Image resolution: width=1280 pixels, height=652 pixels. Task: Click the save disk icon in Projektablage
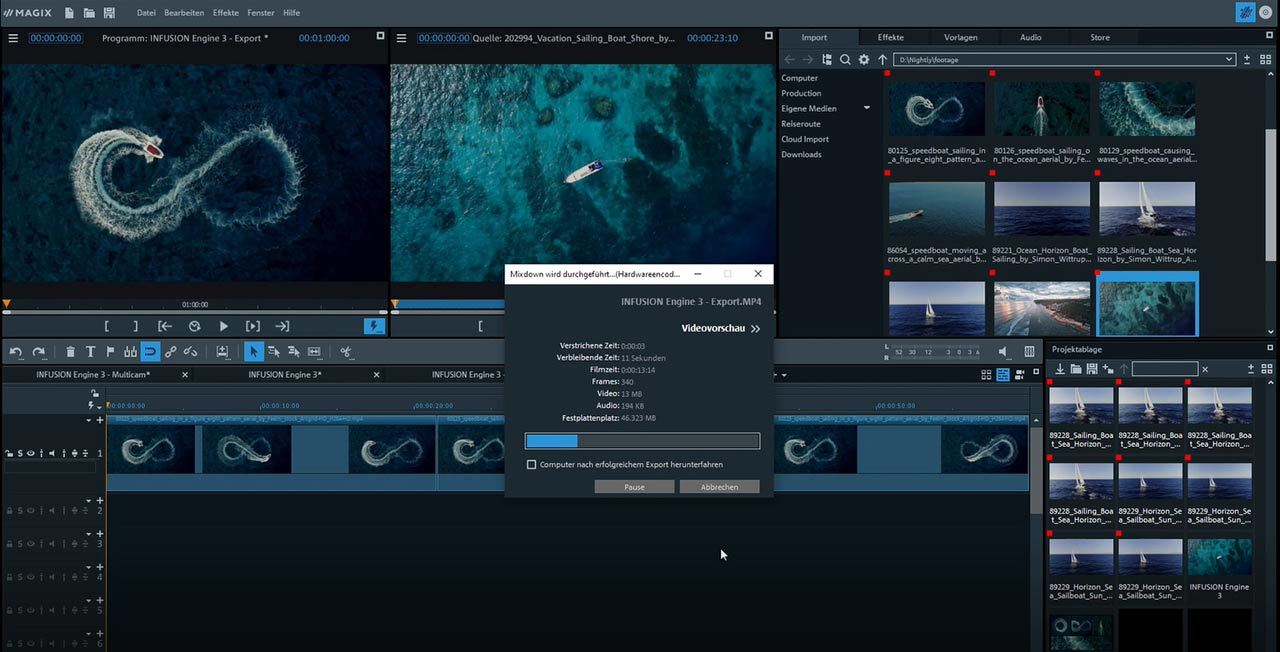tap(1092, 369)
